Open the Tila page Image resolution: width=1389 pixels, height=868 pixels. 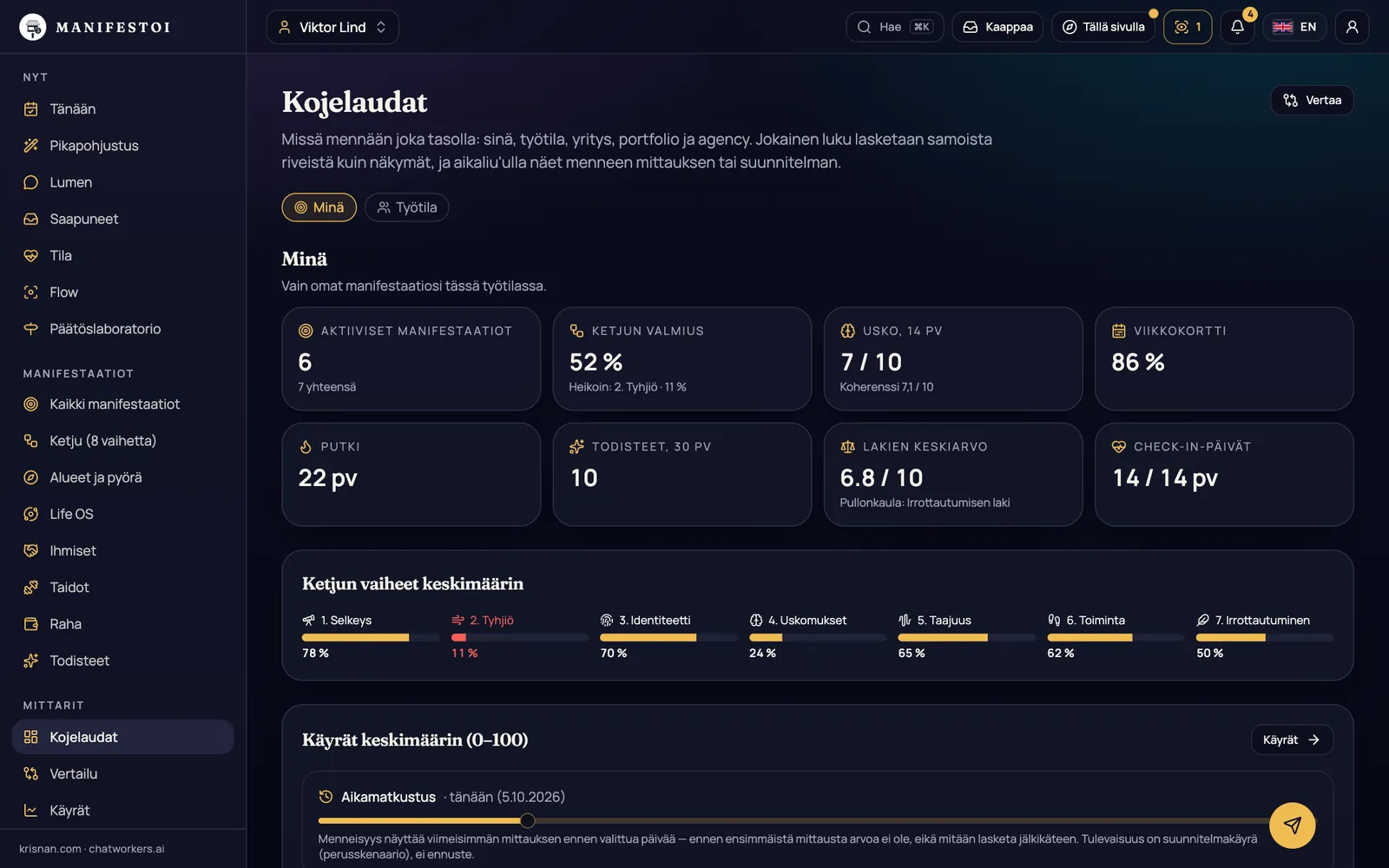pyautogui.click(x=122, y=255)
